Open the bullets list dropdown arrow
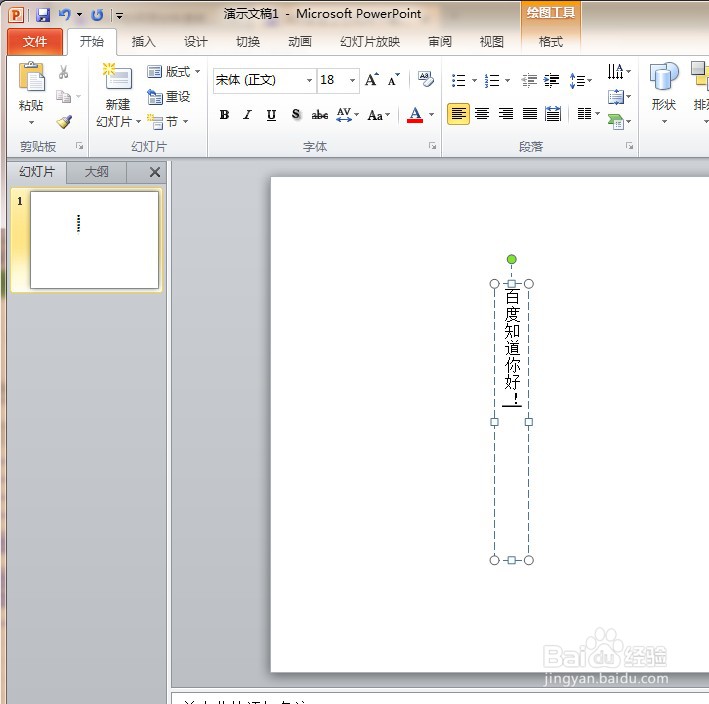The height and width of the screenshot is (704, 709). tap(474, 81)
